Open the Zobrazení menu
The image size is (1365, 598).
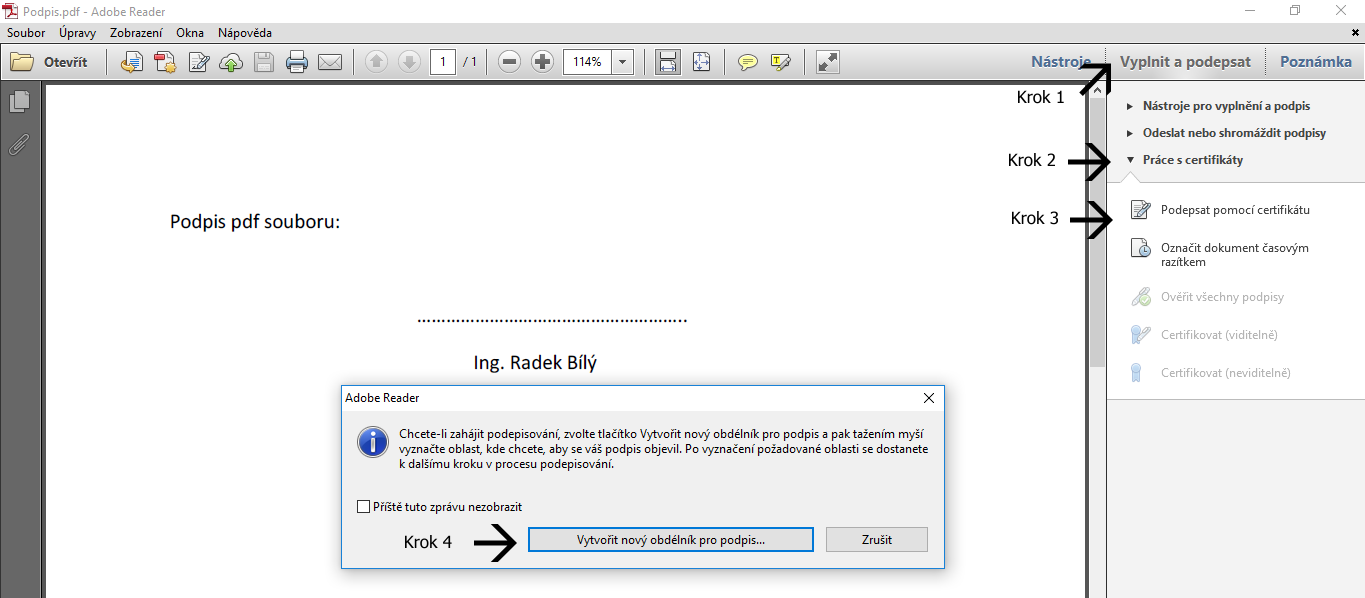tap(136, 33)
